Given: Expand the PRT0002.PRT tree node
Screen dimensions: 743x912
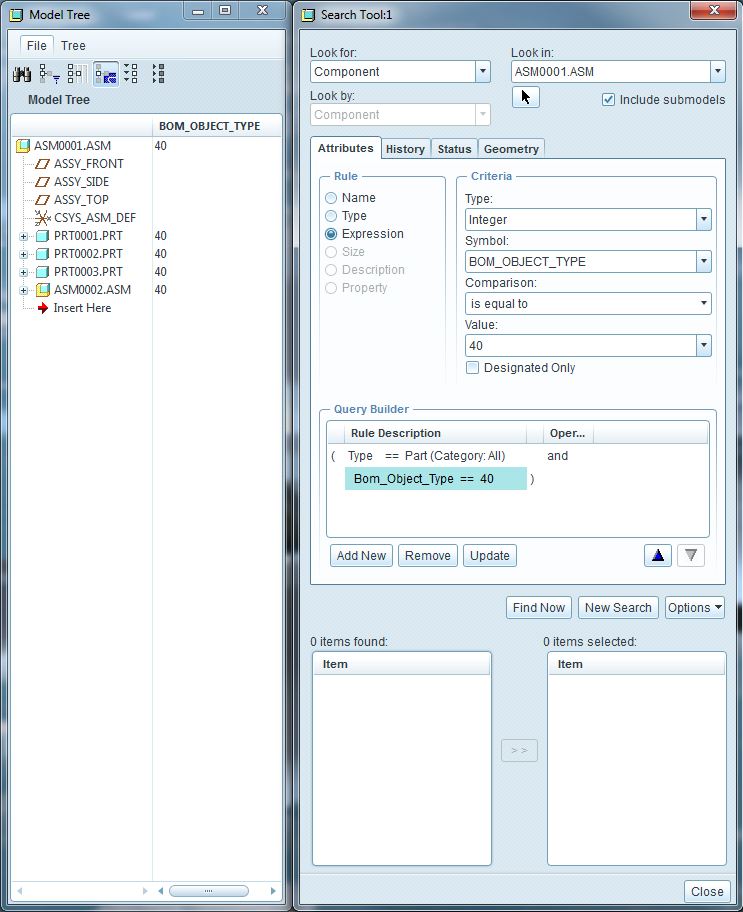Looking at the screenshot, I should point(23,255).
